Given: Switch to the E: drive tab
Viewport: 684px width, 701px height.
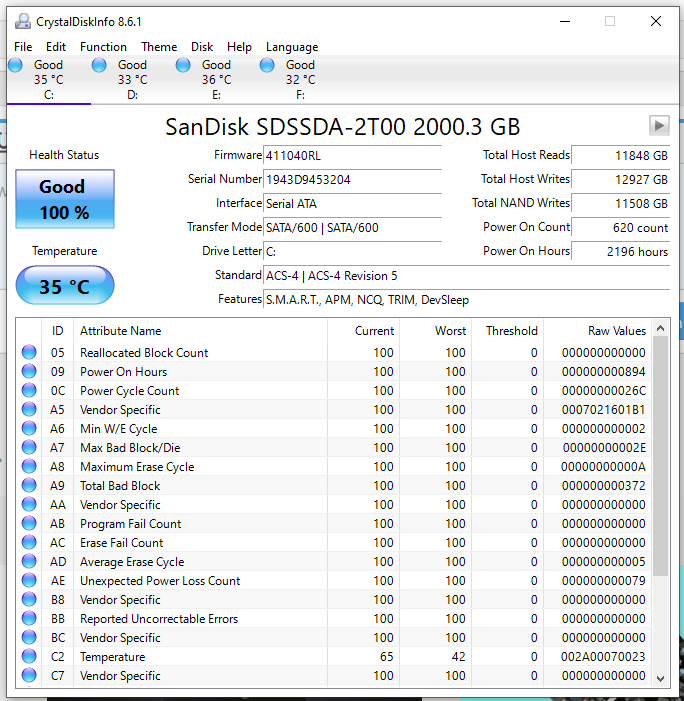Looking at the screenshot, I should [216, 80].
